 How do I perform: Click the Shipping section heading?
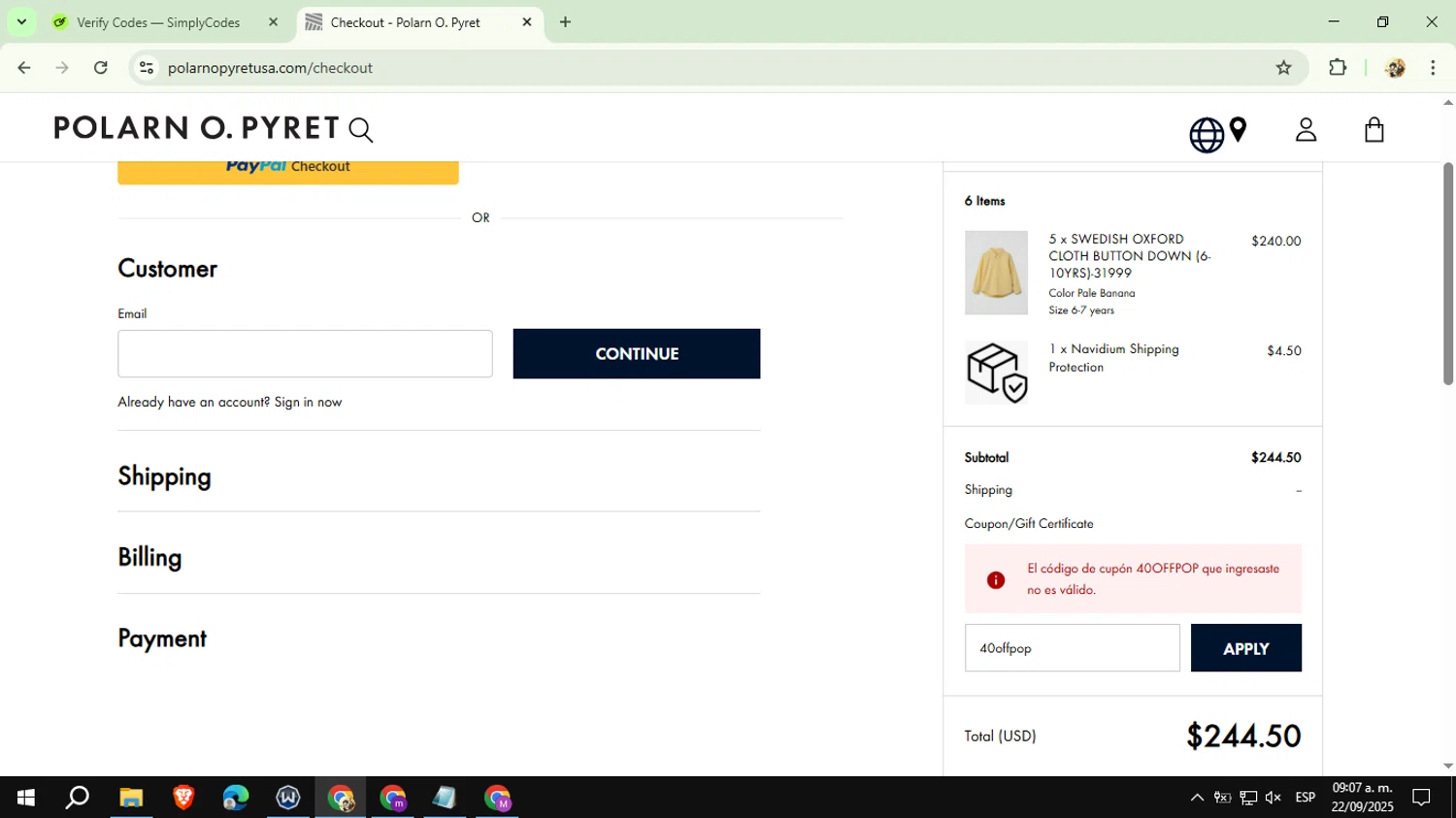[164, 476]
